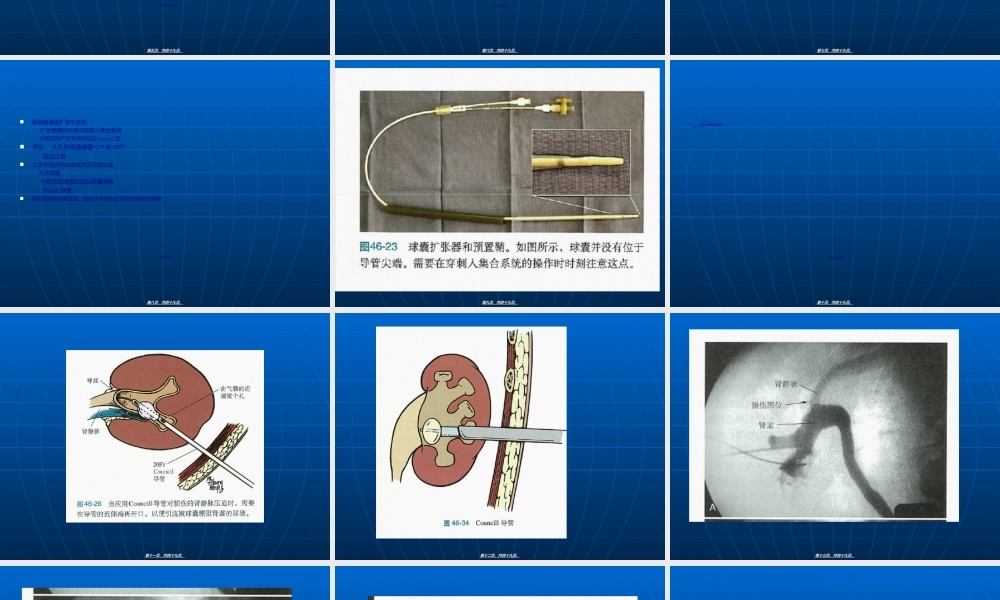Click the label 肾盂 on the X-ray
The width and height of the screenshot is (1000, 600).
765,423
